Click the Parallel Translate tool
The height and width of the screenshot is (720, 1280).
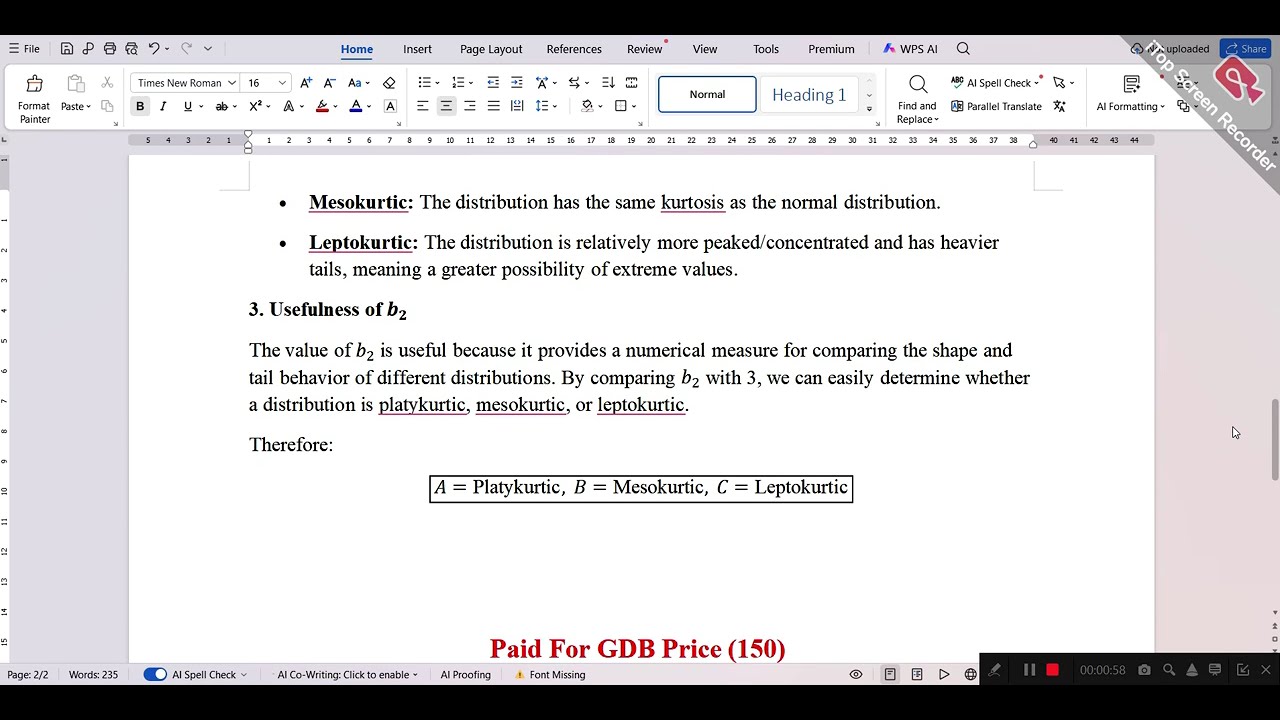click(x=996, y=106)
